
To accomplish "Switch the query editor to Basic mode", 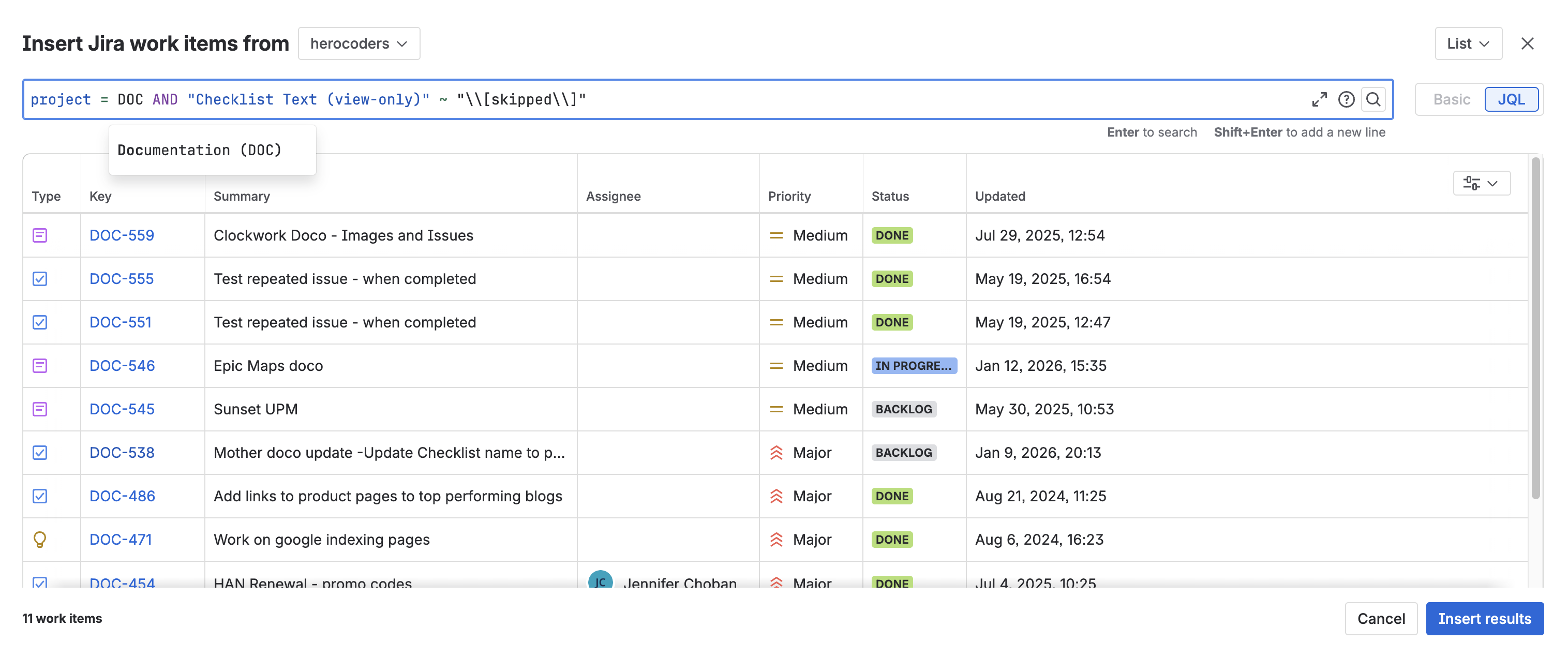I will (x=1451, y=99).
